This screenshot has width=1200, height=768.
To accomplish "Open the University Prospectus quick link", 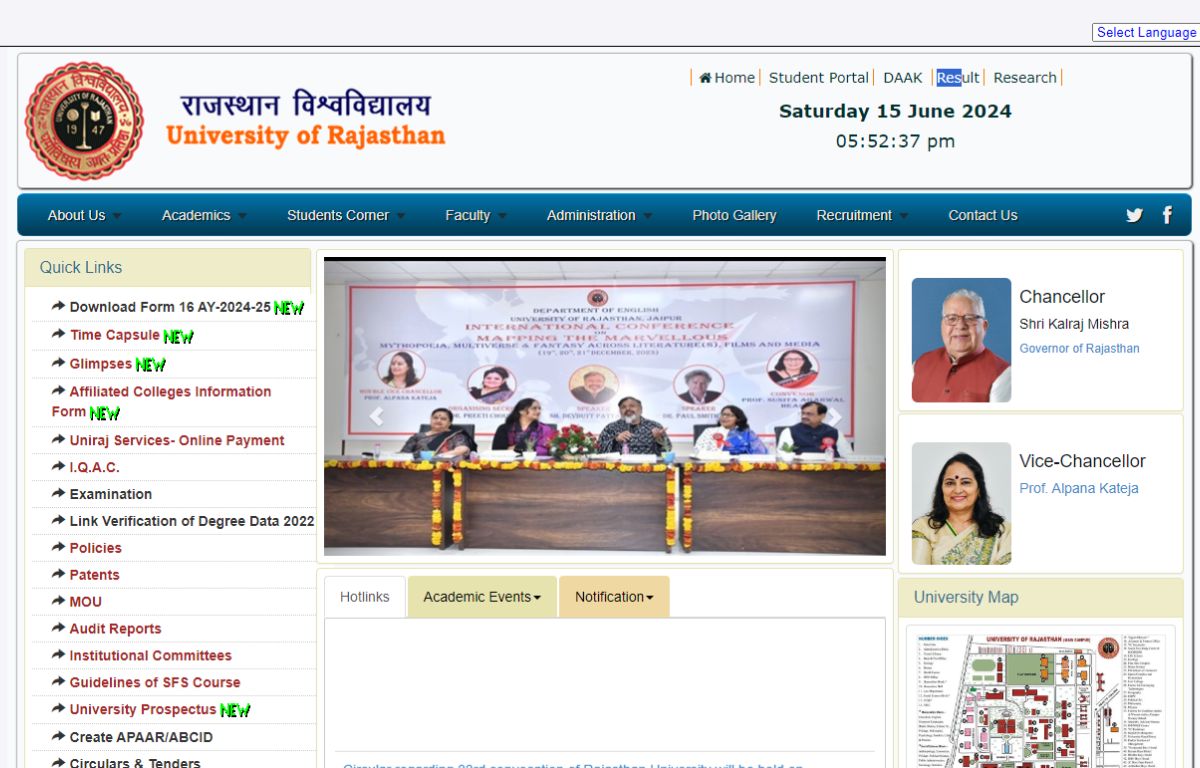I will pyautogui.click(x=143, y=709).
